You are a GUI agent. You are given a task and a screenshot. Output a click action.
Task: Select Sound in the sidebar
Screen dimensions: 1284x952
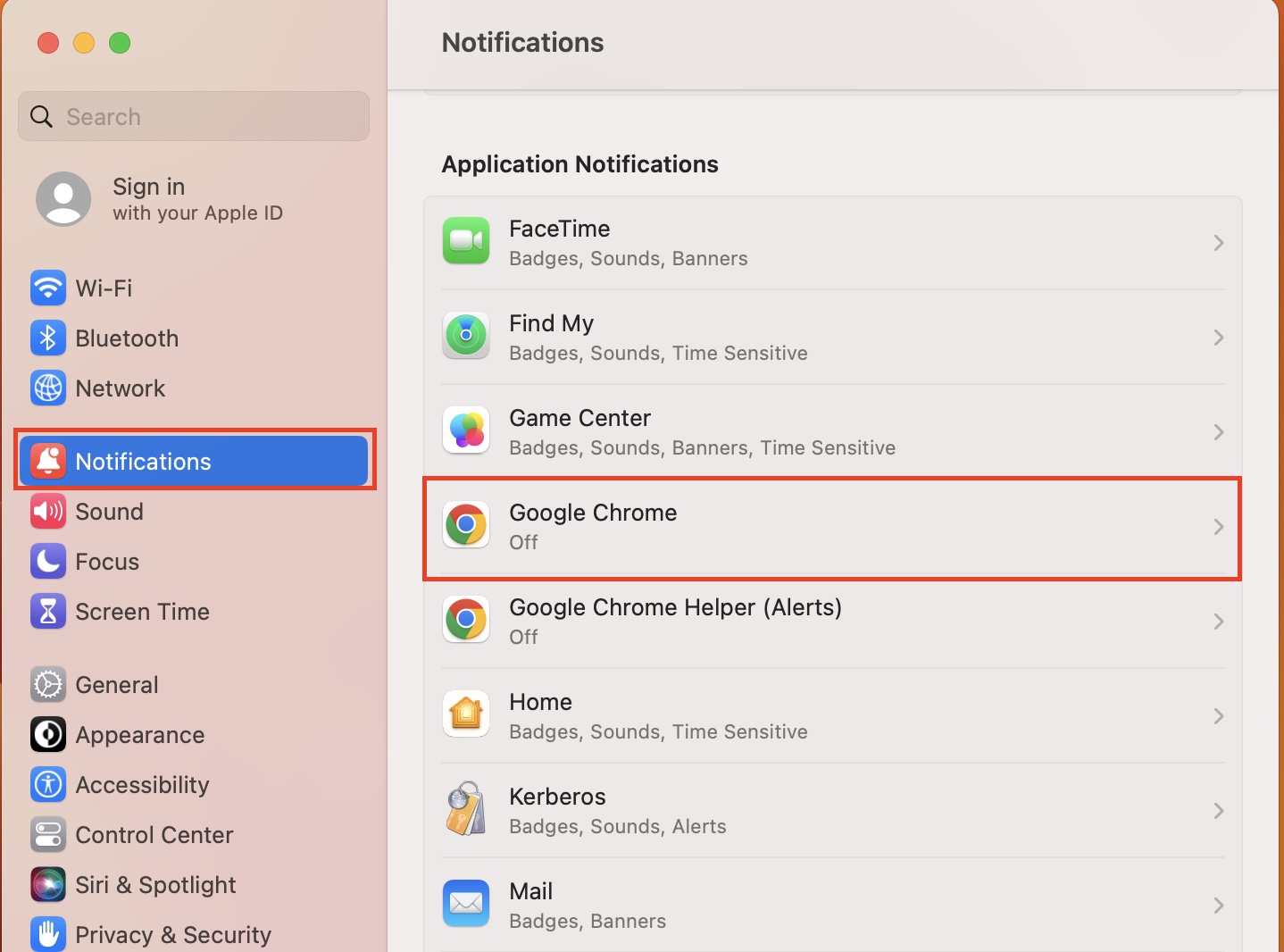(109, 512)
